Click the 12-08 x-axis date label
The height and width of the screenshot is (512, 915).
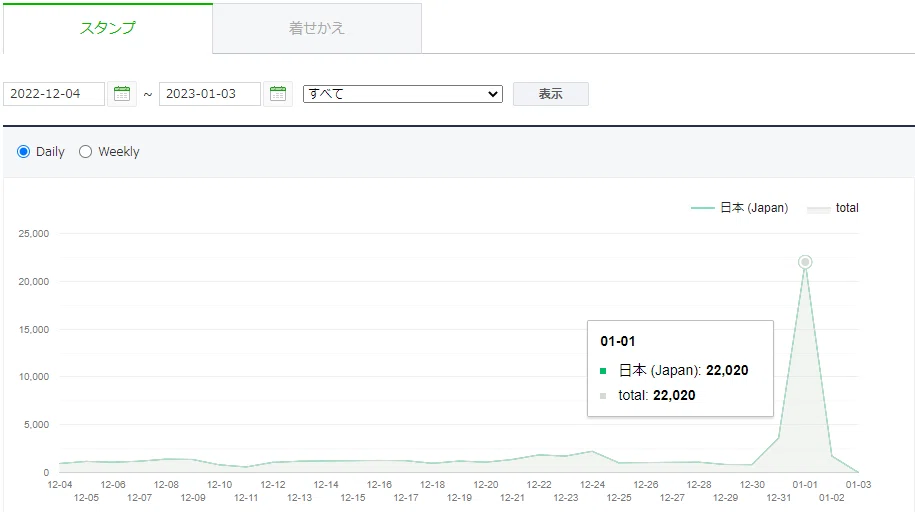[x=166, y=485]
